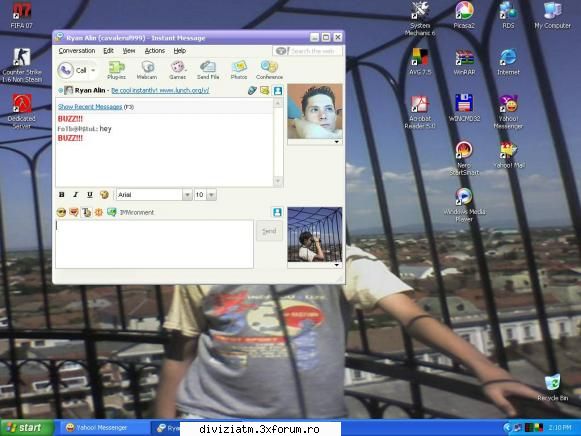The width and height of the screenshot is (581, 436).
Task: Expand the Call options arrow
Action: pyautogui.click(x=93, y=70)
